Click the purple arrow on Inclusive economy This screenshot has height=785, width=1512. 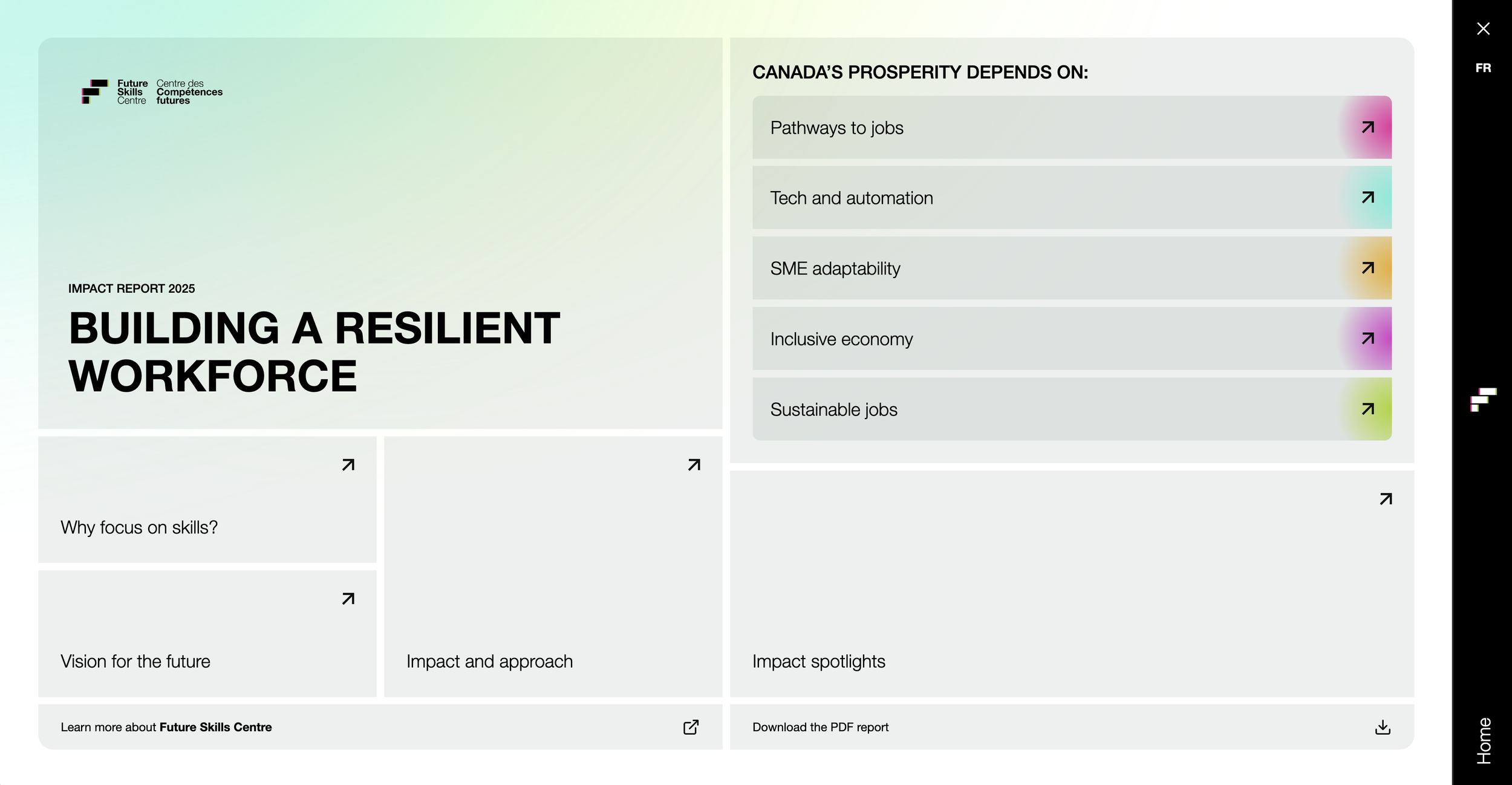1367,338
